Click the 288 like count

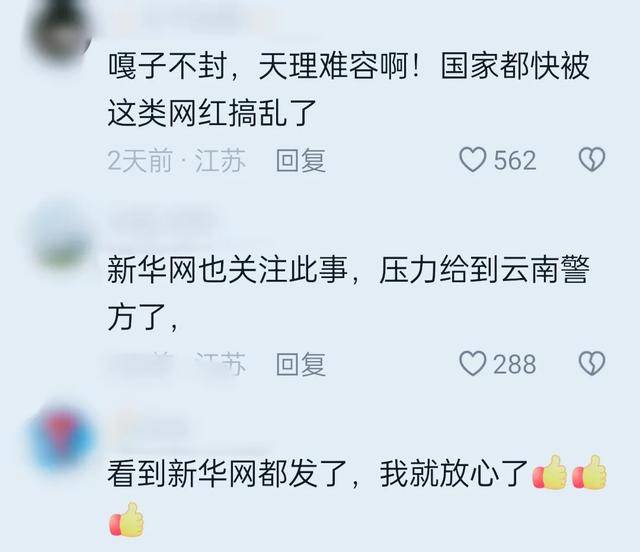[514, 364]
